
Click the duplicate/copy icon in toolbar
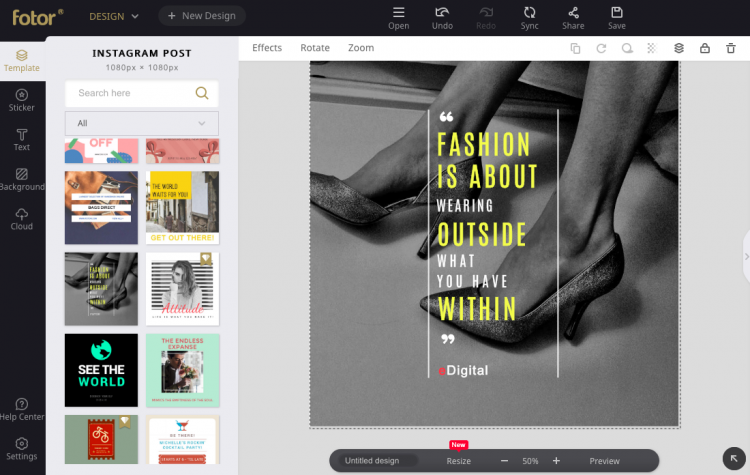(575, 48)
